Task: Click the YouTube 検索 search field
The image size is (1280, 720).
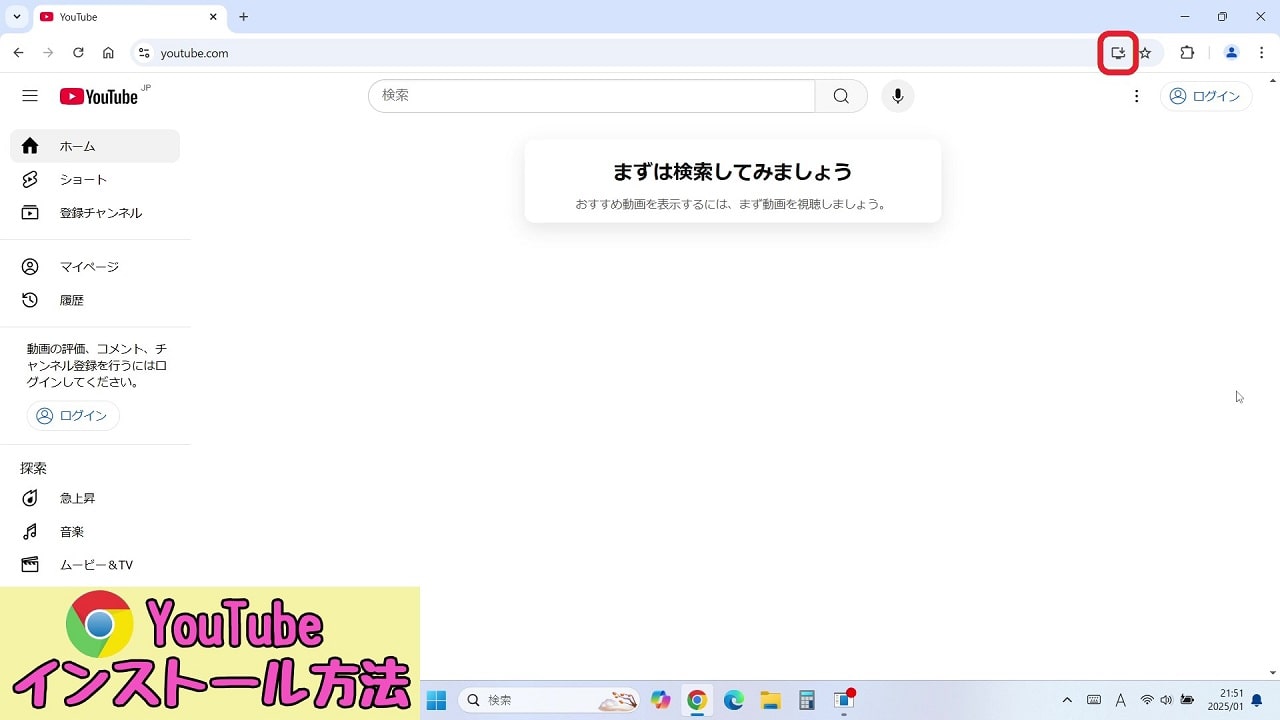Action: click(592, 96)
